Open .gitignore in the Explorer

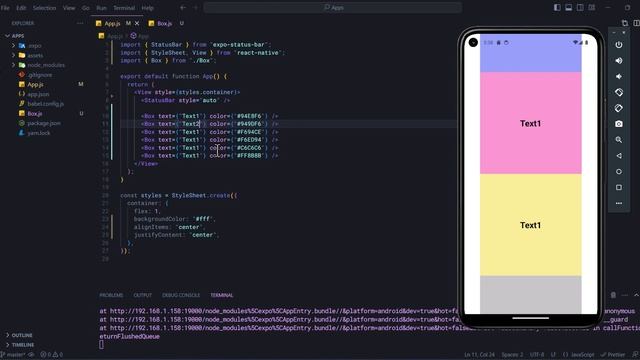click(40, 75)
